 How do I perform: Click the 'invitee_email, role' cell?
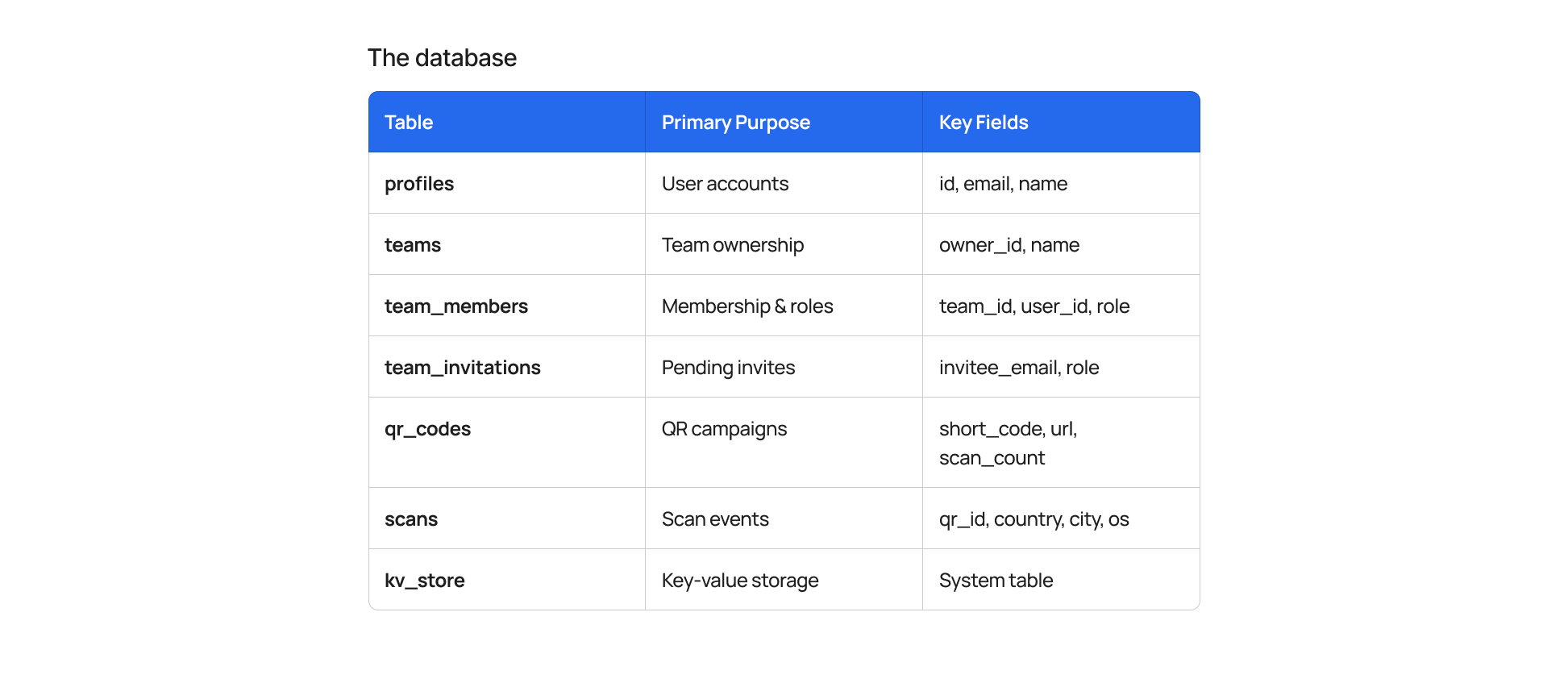point(1061,367)
